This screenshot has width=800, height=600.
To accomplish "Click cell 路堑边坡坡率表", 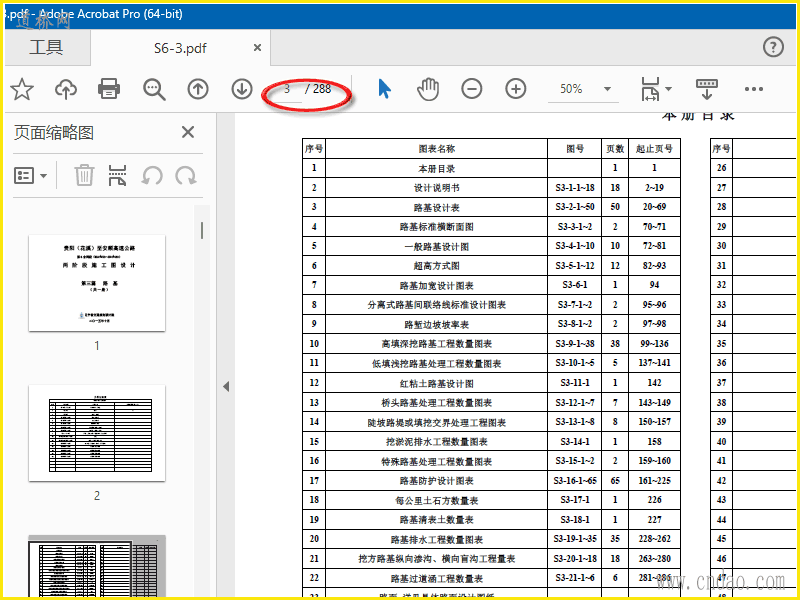I will [x=437, y=324].
